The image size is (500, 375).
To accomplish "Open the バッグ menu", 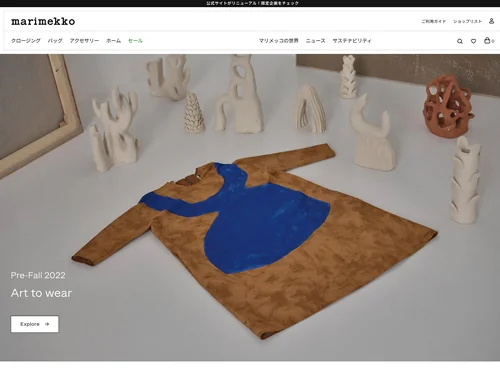I will tap(55, 41).
